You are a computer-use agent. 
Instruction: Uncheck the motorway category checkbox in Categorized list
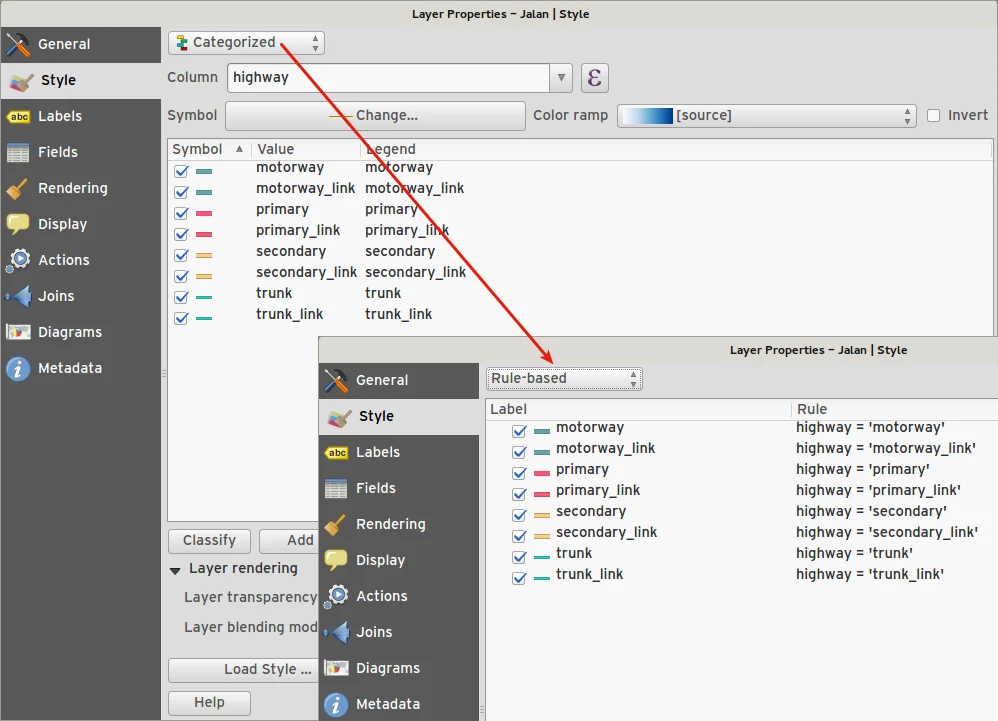181,171
